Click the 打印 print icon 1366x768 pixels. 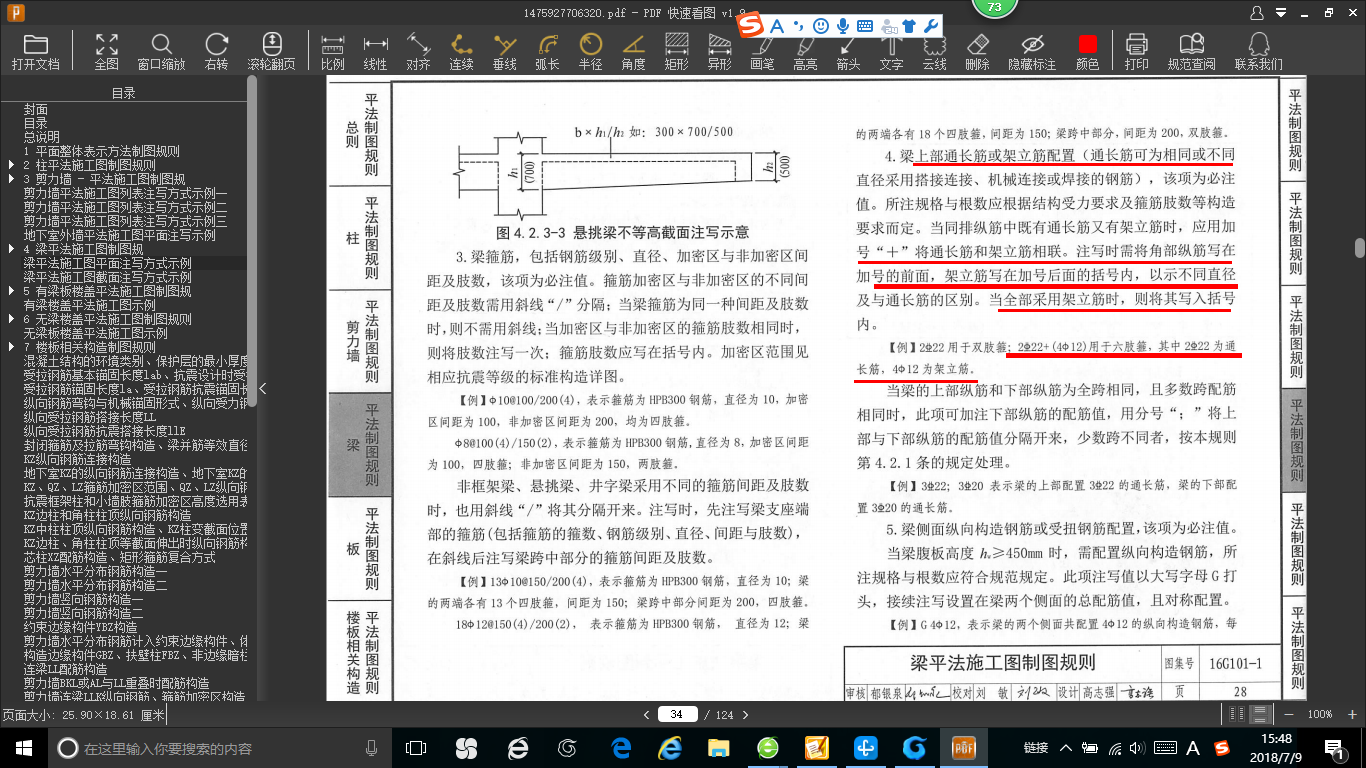(1136, 51)
